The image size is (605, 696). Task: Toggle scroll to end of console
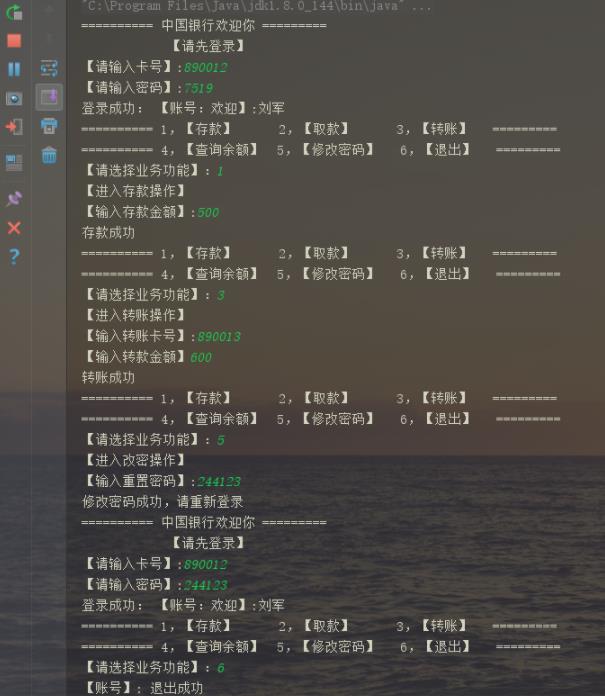tap(49, 96)
